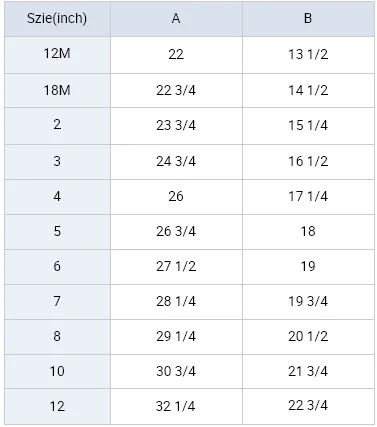Click the A value 24 3/4 cell
This screenshot has height=427, width=377.
pyautogui.click(x=176, y=162)
